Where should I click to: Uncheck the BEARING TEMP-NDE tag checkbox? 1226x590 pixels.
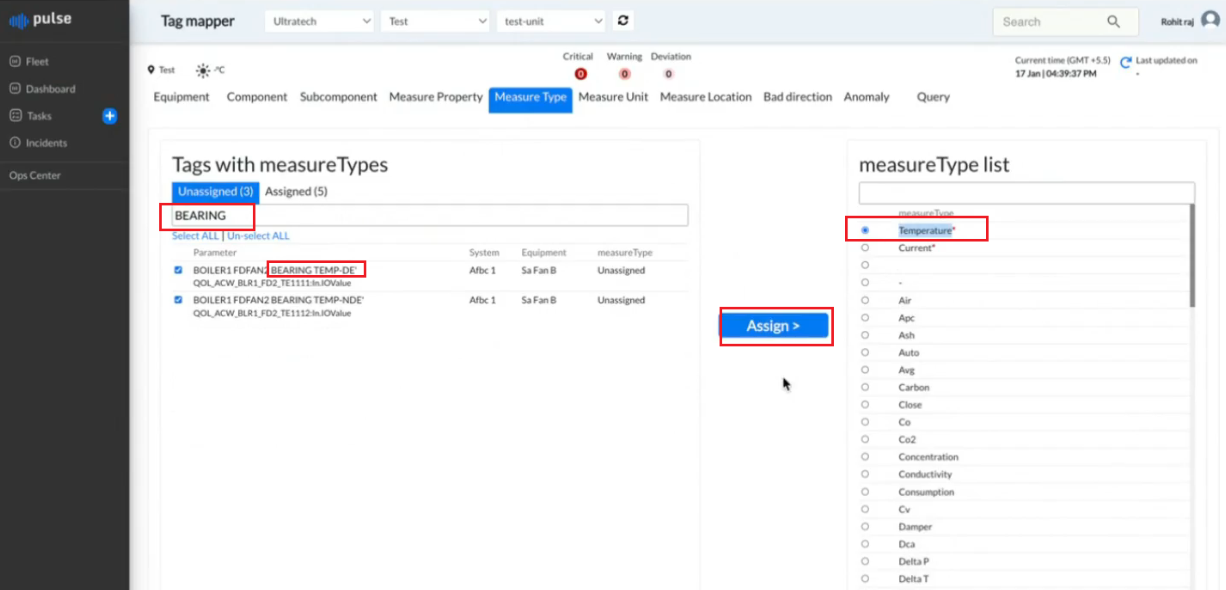coord(178,300)
